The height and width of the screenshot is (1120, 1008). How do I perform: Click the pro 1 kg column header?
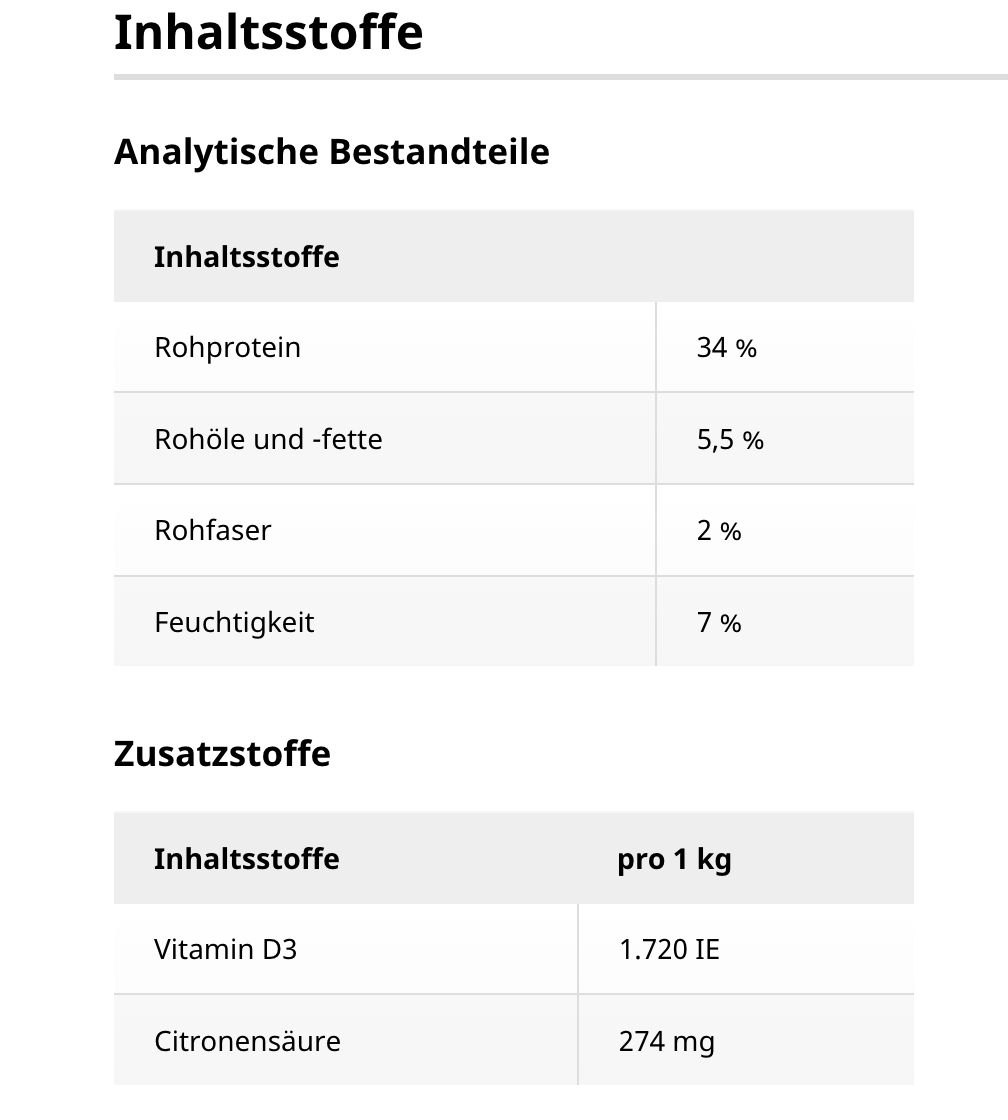pos(674,859)
